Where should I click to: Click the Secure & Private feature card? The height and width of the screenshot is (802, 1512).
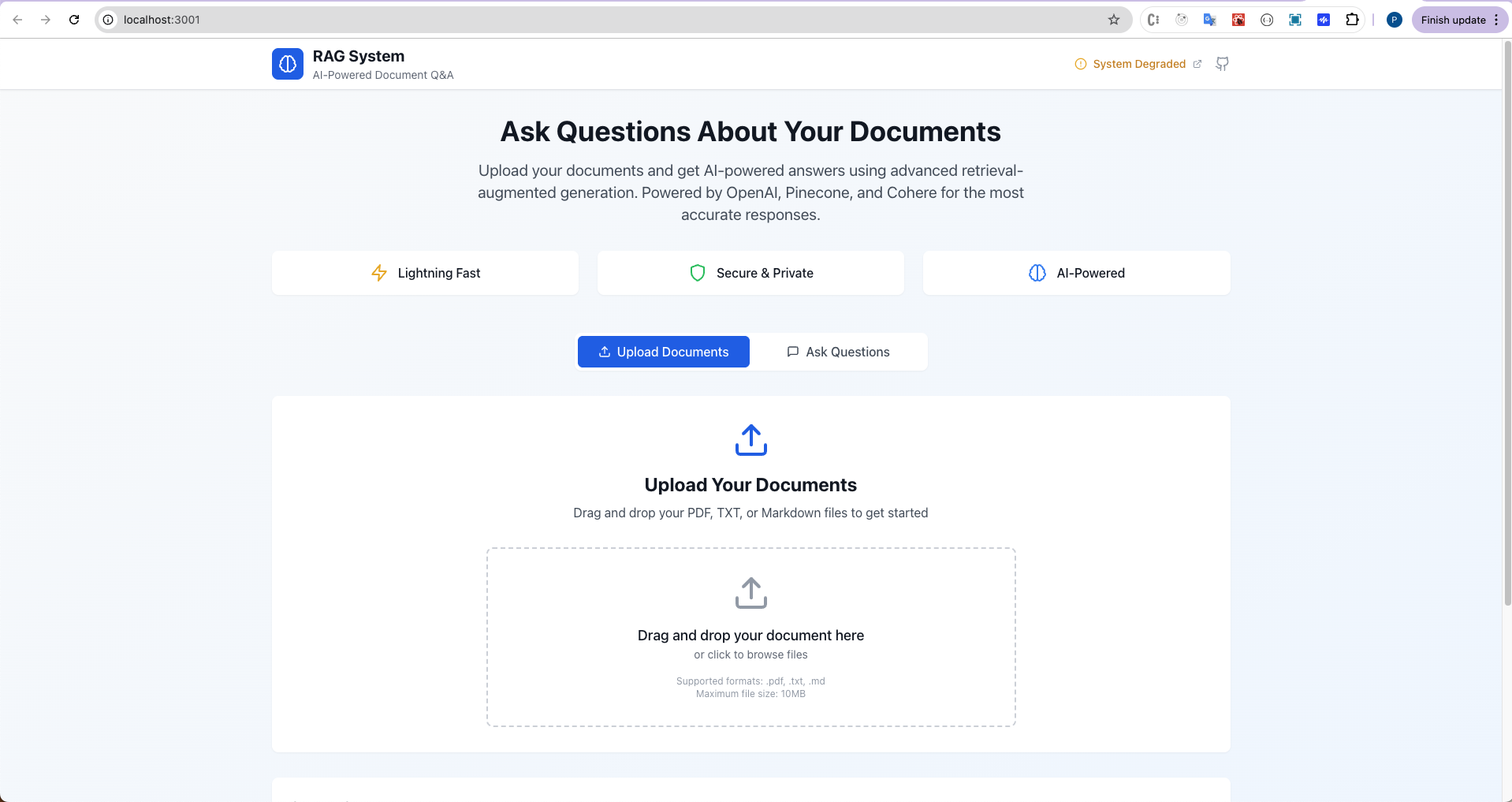tap(751, 273)
